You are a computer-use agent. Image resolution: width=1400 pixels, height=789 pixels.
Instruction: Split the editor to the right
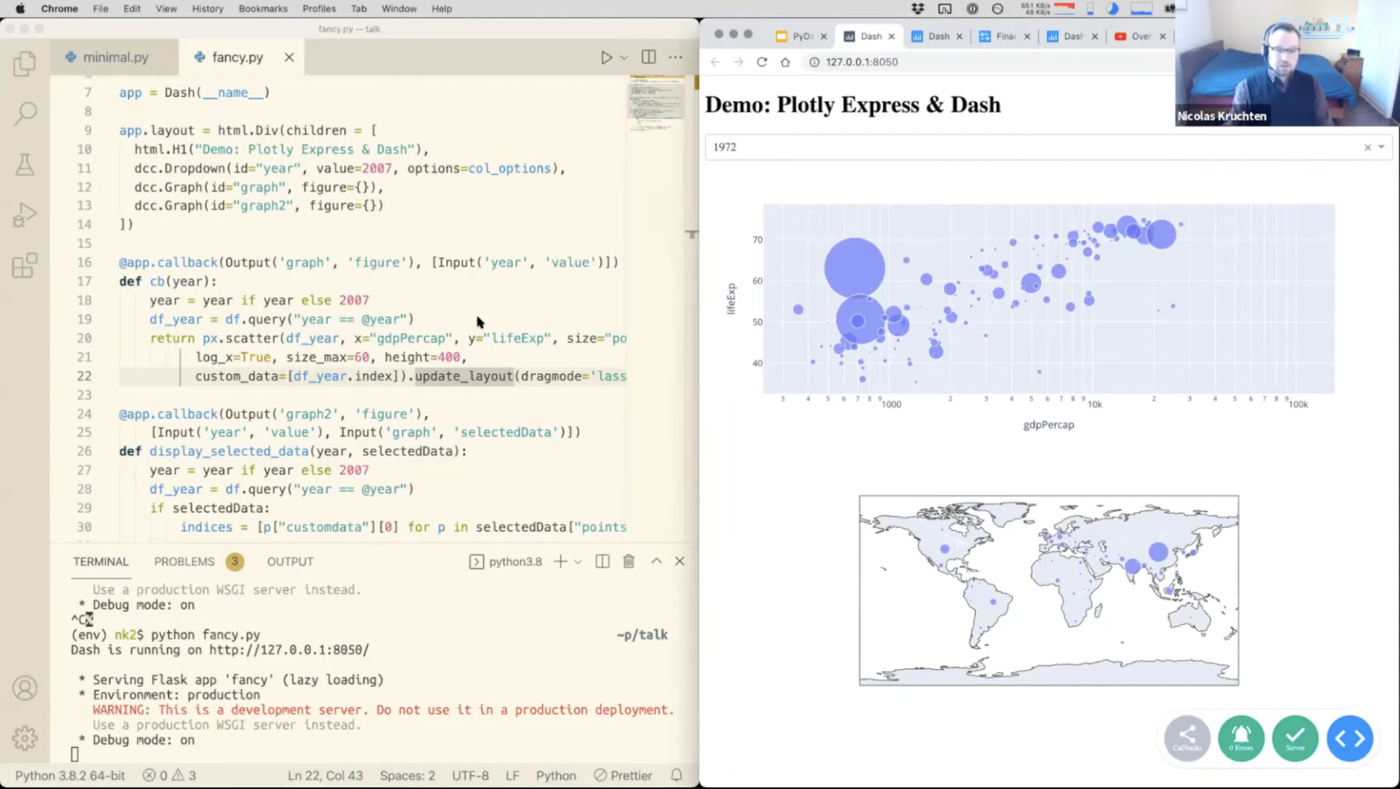pyautogui.click(x=649, y=57)
